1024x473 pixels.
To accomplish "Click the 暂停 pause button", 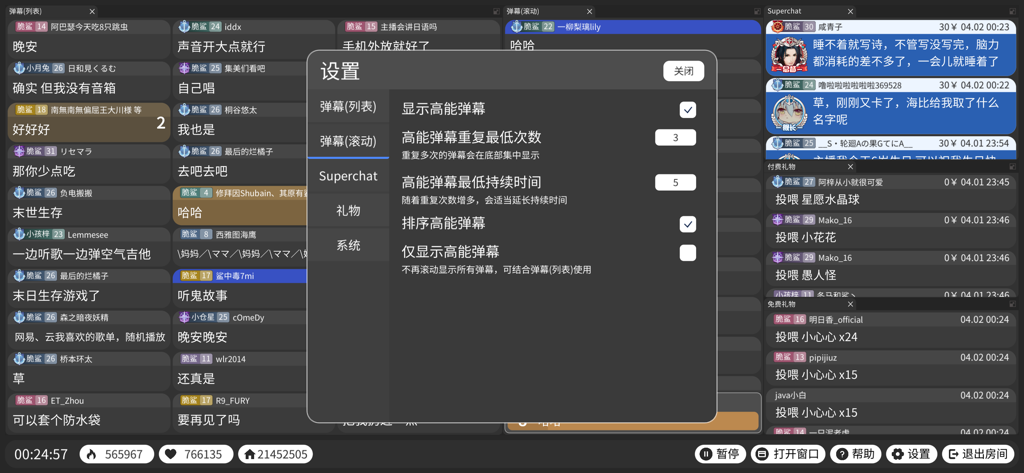I will coord(720,454).
